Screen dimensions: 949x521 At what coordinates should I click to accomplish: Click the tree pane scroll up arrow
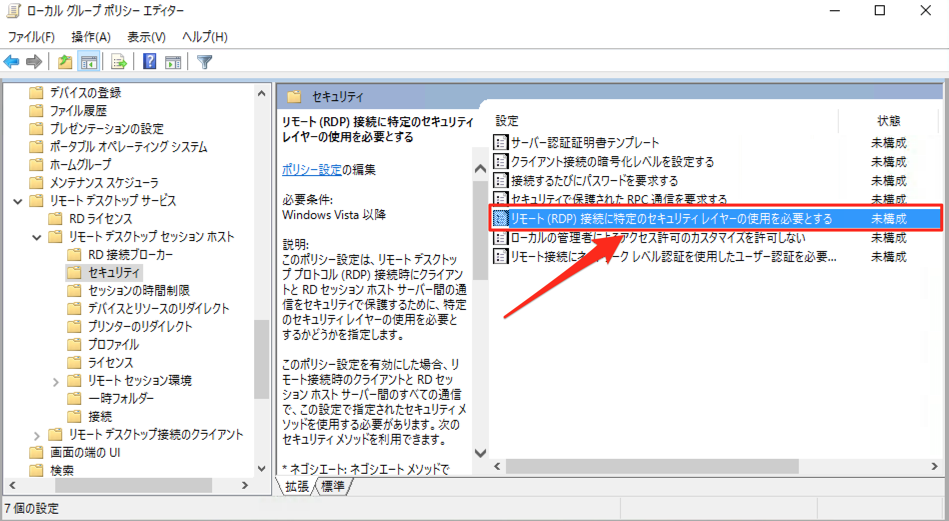(x=261, y=93)
